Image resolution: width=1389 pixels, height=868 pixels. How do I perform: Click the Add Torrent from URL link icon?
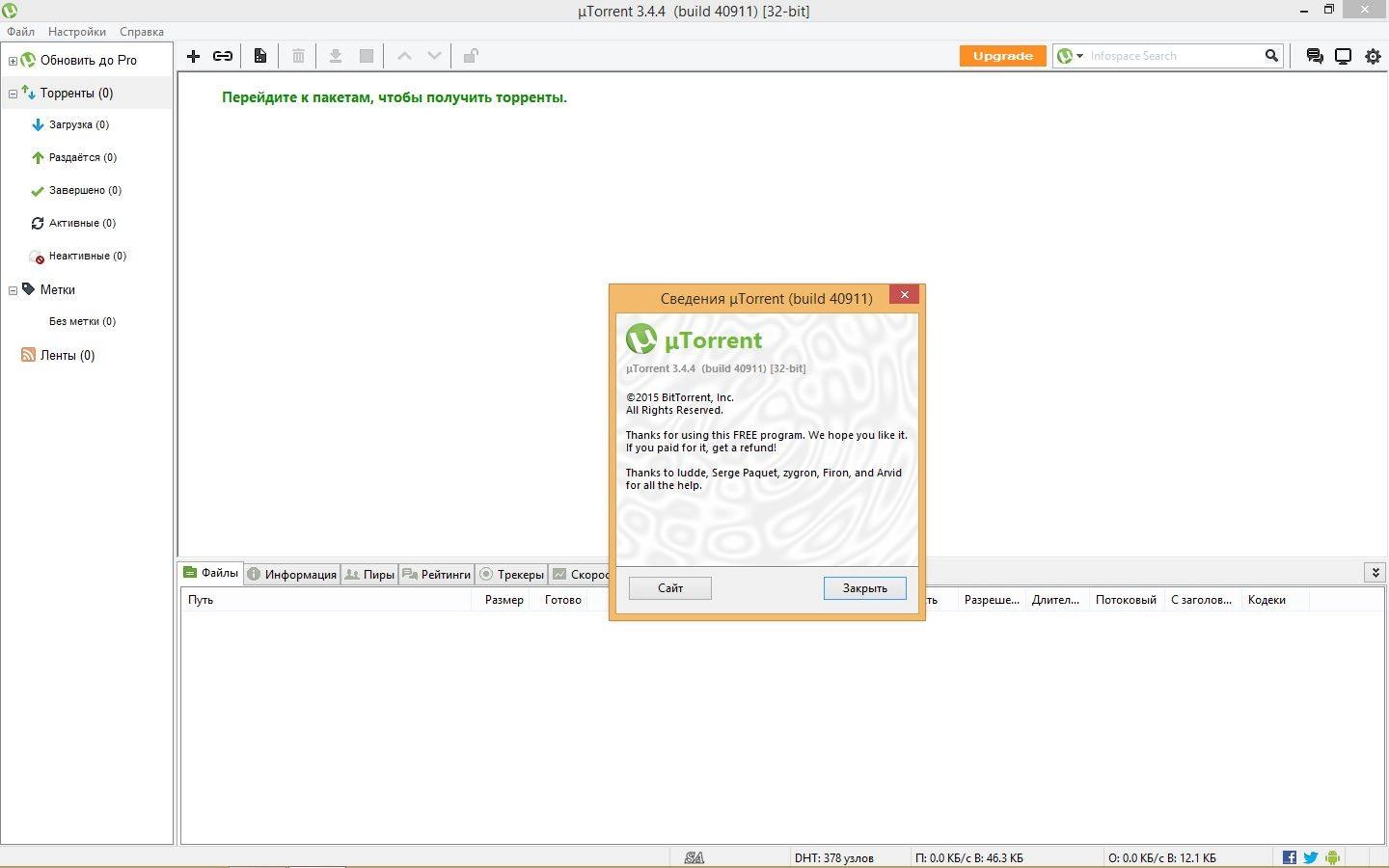[x=223, y=56]
